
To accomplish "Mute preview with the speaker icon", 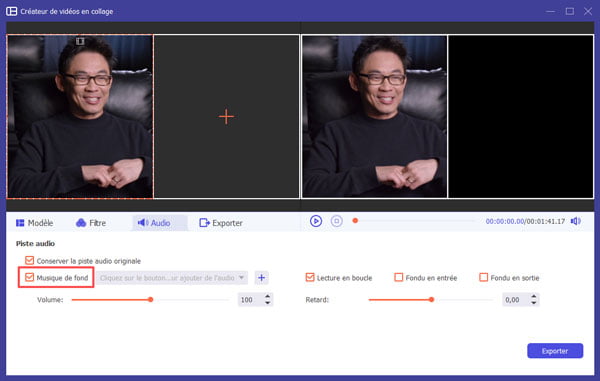I will pos(576,221).
